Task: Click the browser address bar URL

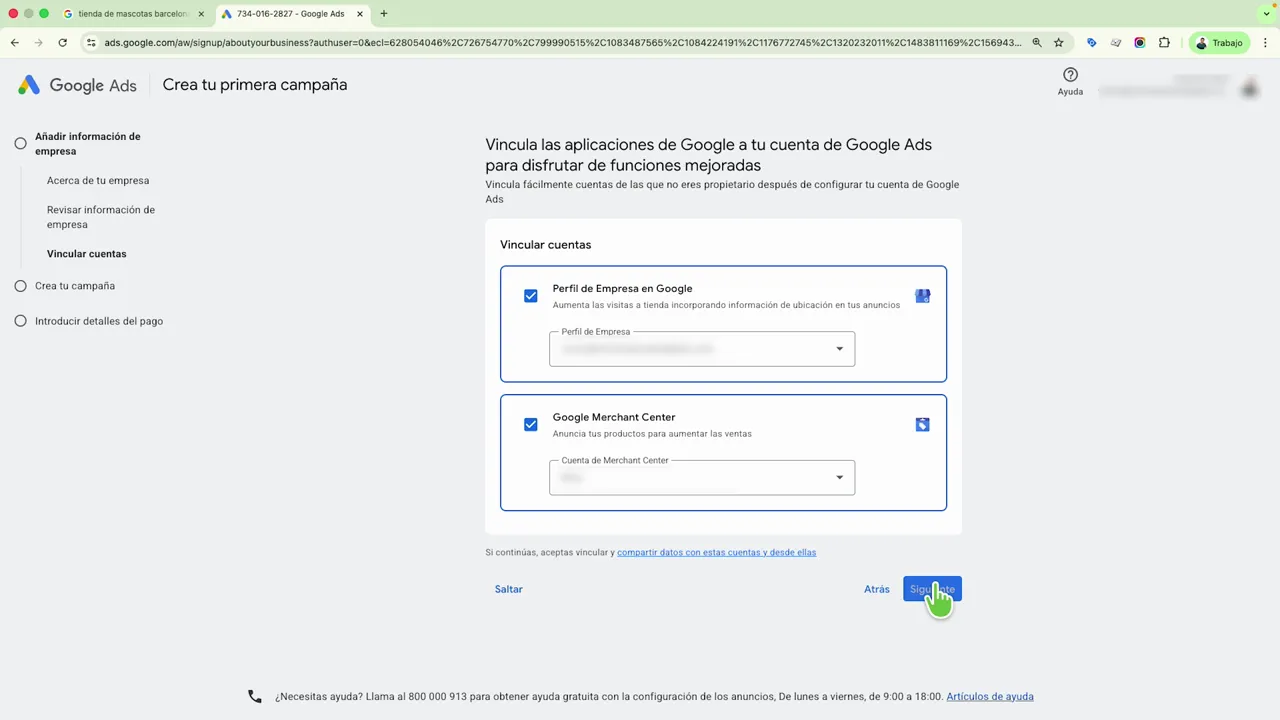Action: click(563, 43)
